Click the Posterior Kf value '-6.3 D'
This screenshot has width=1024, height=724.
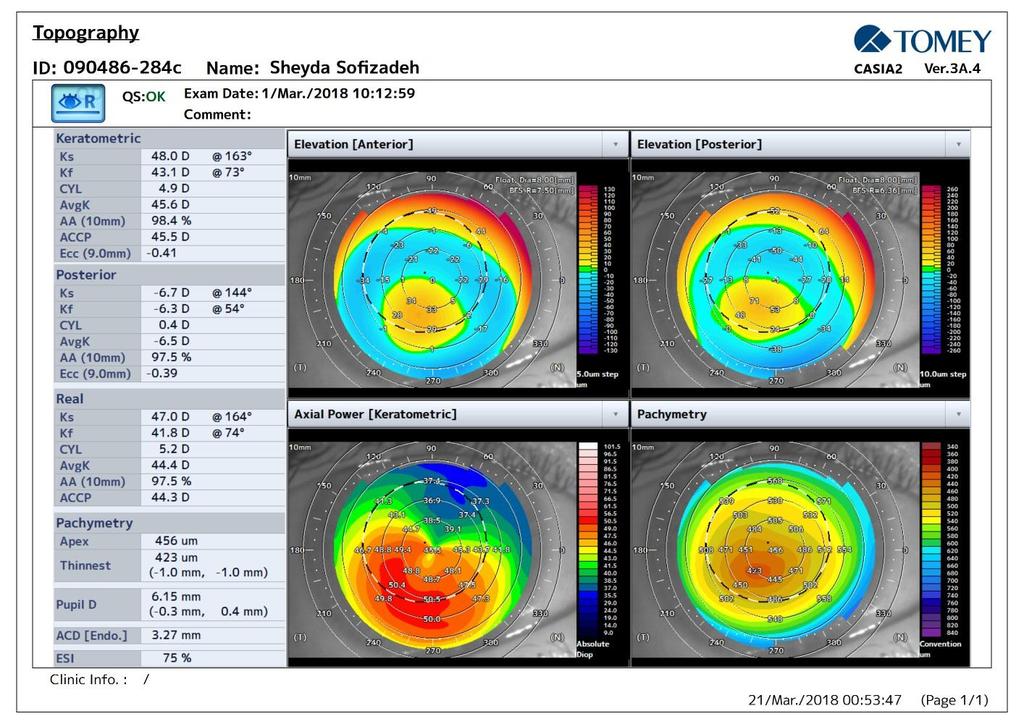pyautogui.click(x=172, y=309)
